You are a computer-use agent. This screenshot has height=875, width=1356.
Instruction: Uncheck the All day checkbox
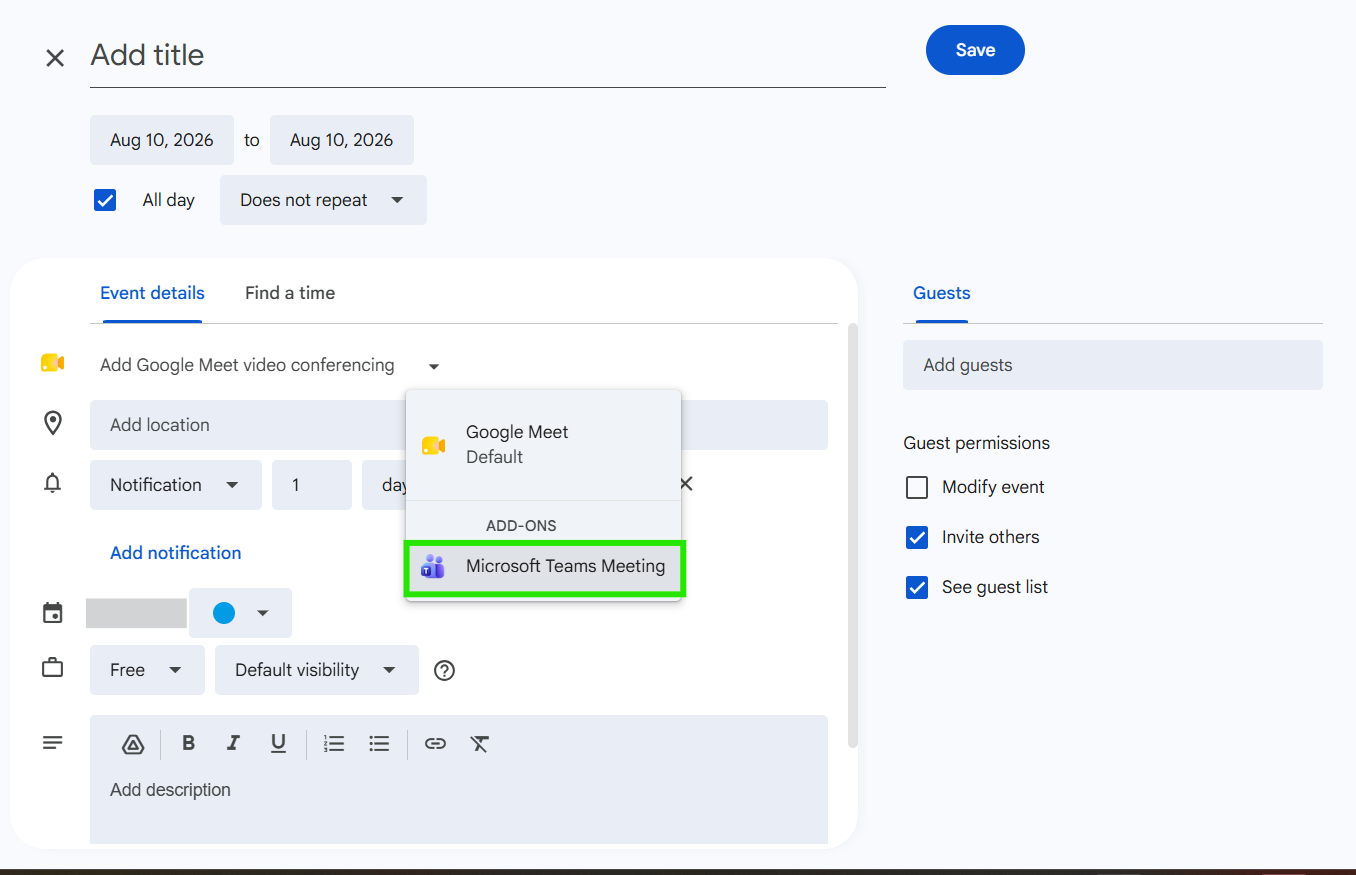105,200
